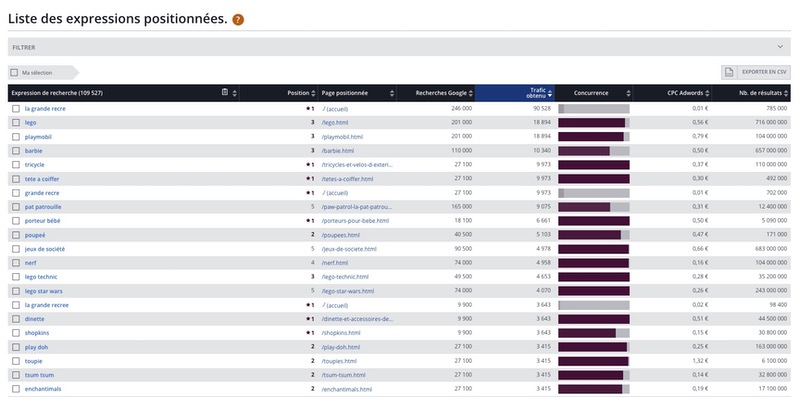800x397 pixels.
Task: Sort by Position column arrows
Action: pyautogui.click(x=313, y=93)
